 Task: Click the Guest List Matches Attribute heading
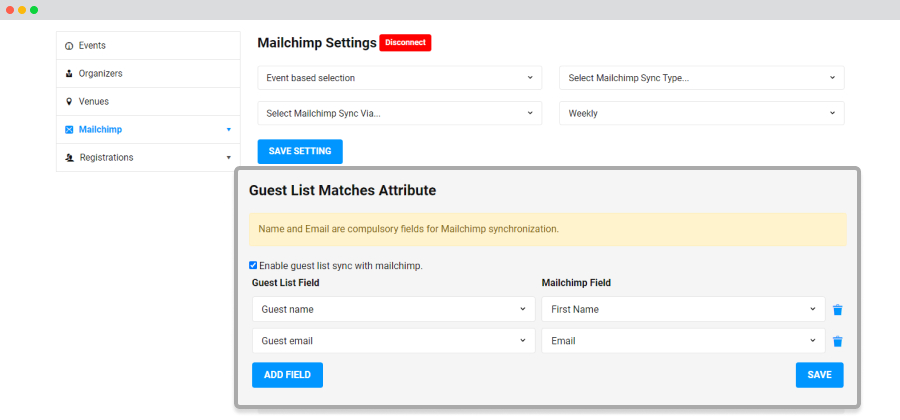point(342,190)
